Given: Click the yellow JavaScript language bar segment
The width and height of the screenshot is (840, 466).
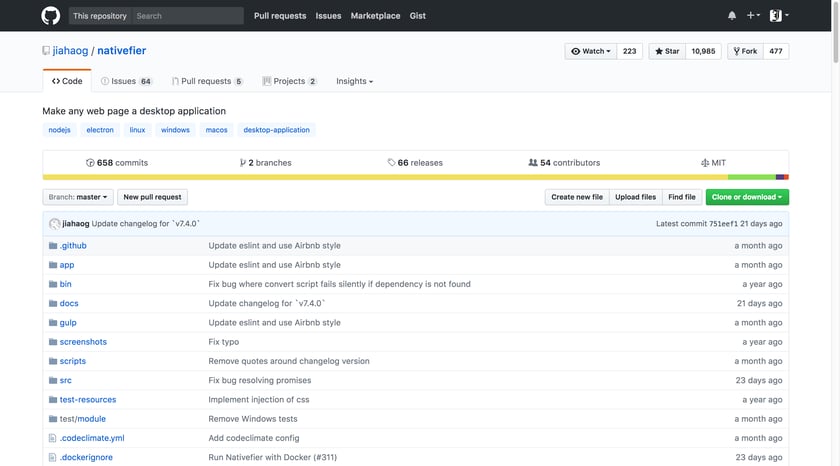Looking at the screenshot, I should pyautogui.click(x=385, y=177).
